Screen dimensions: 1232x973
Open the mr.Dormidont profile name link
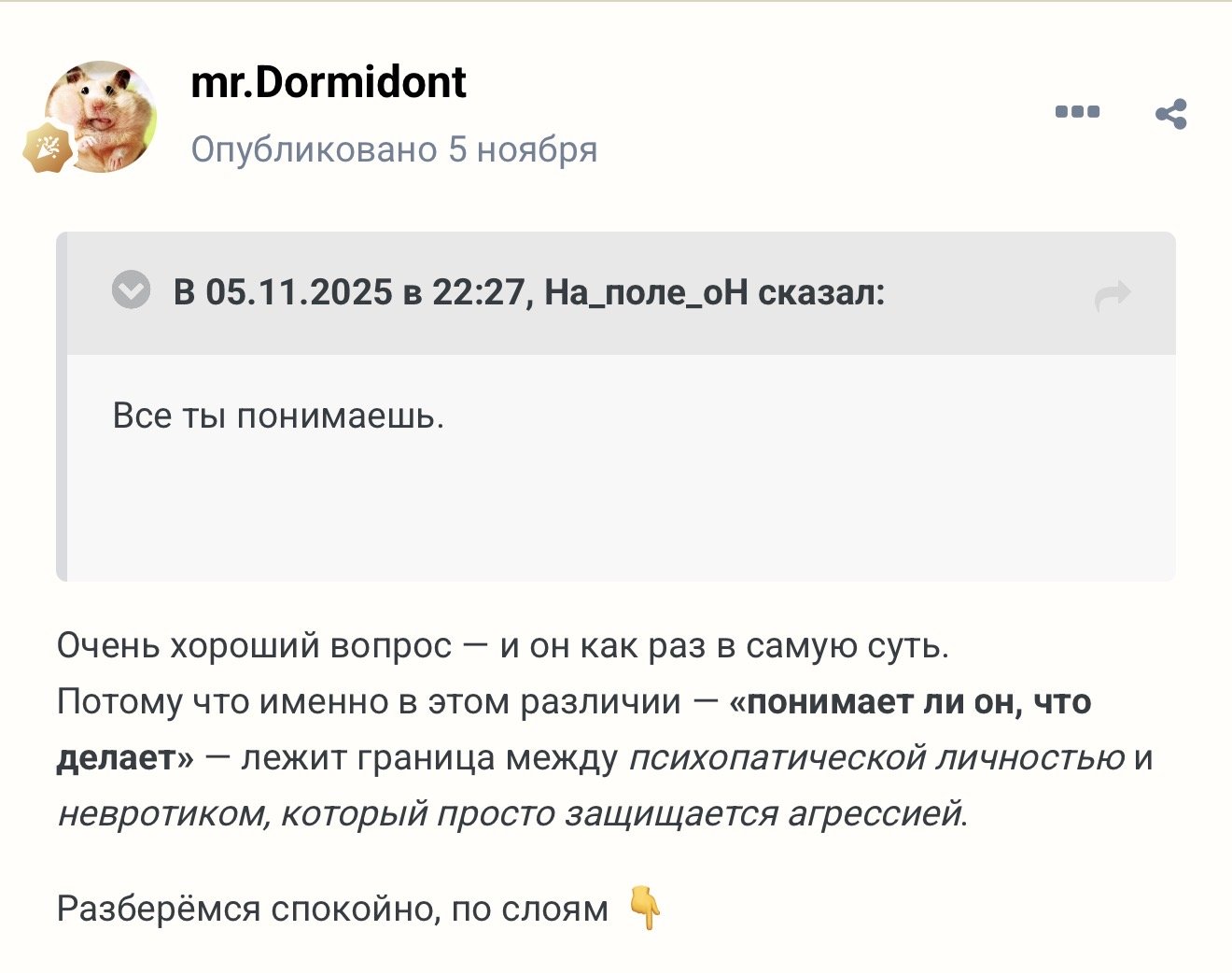pyautogui.click(x=328, y=82)
